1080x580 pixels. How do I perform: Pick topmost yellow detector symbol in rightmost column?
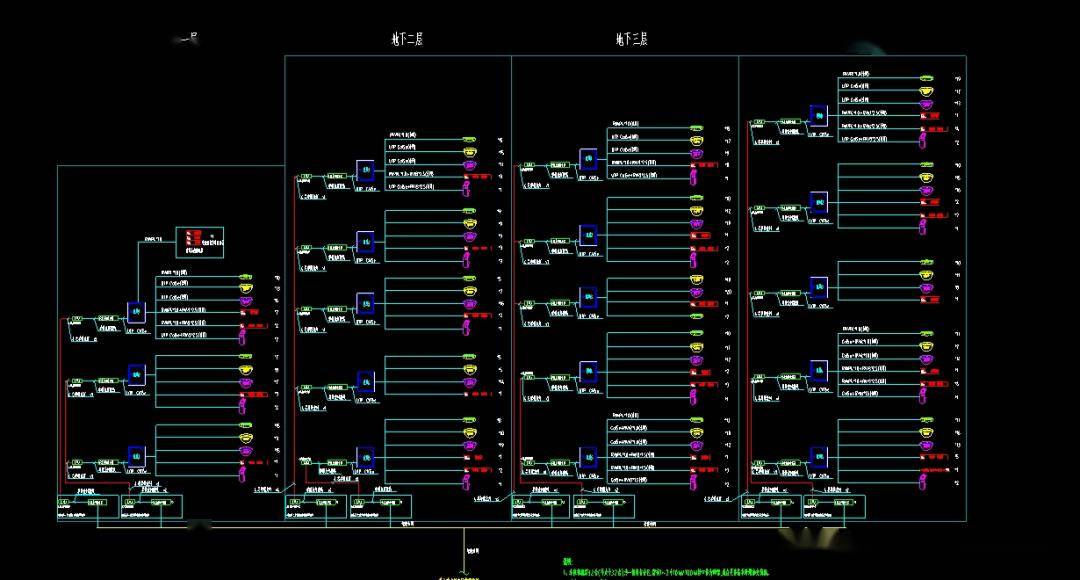(926, 91)
